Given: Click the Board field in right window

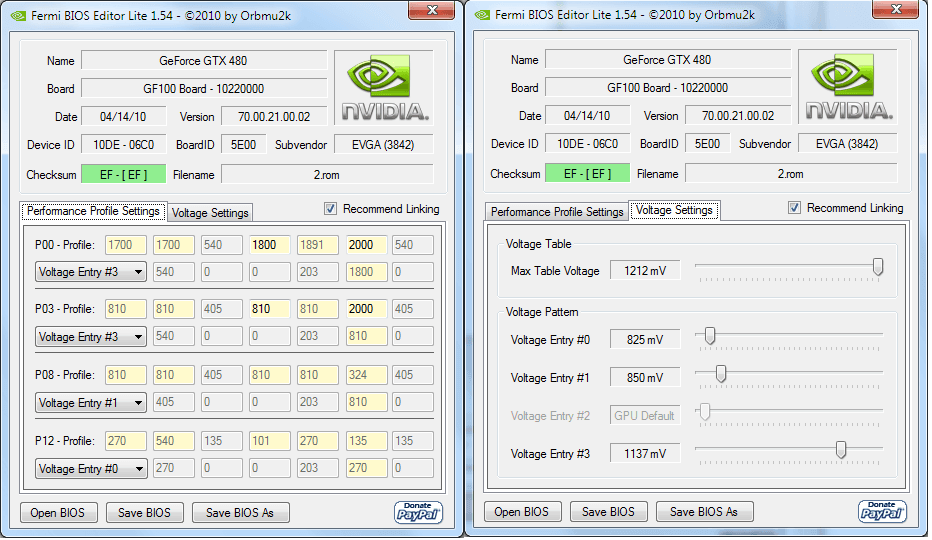Looking at the screenshot, I should tap(668, 87).
